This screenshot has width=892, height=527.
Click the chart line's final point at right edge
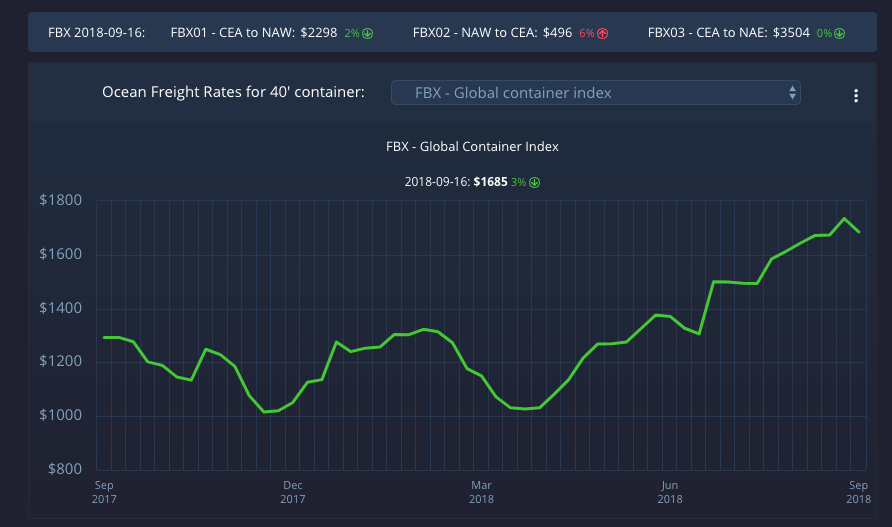point(860,232)
